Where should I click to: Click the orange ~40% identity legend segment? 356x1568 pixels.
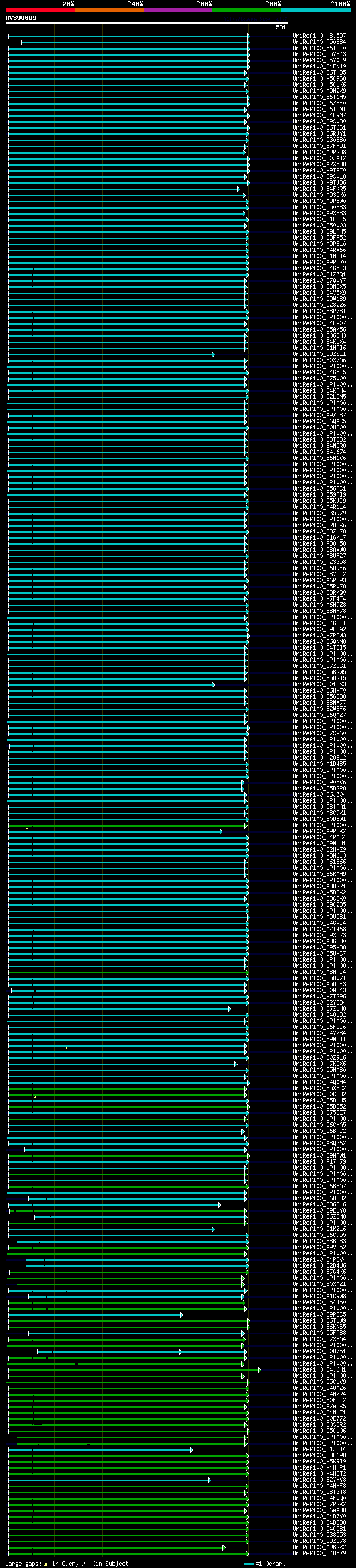point(109,10)
